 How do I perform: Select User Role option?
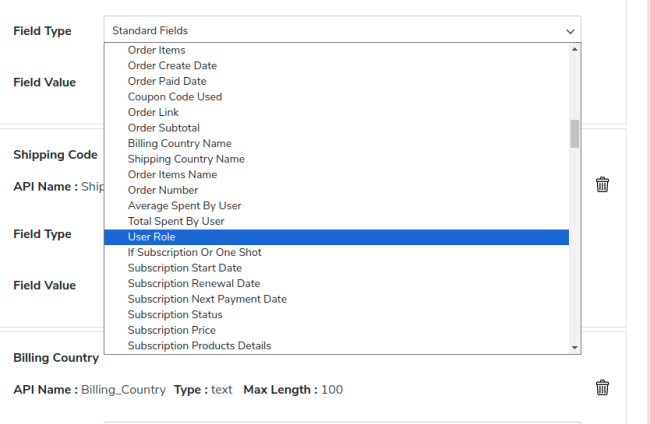point(151,237)
